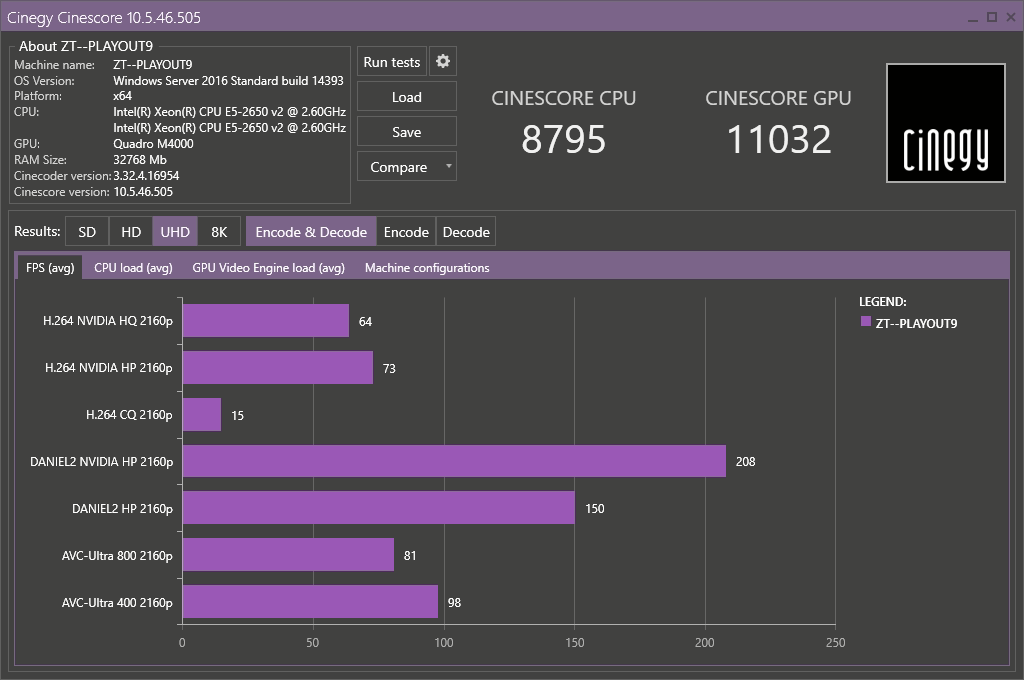Click the DANIEL2 NVIDIA HP 2160p axis label
Viewport: 1024px width, 680px height.
point(102,462)
